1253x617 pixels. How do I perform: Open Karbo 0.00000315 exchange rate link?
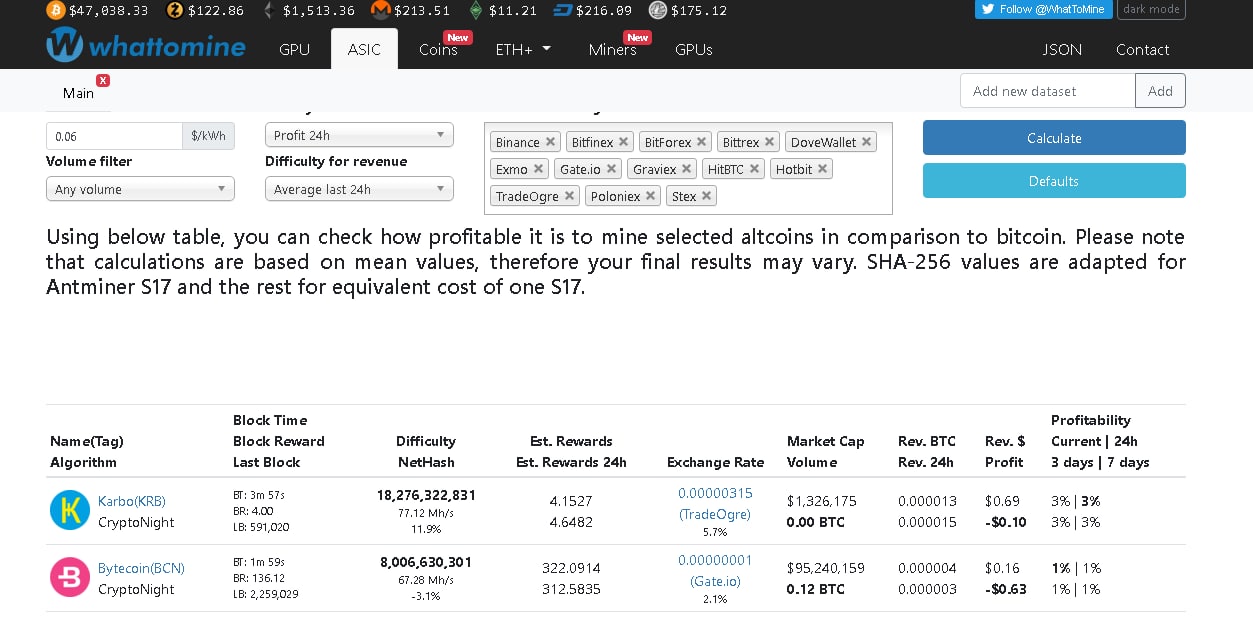[x=715, y=493]
